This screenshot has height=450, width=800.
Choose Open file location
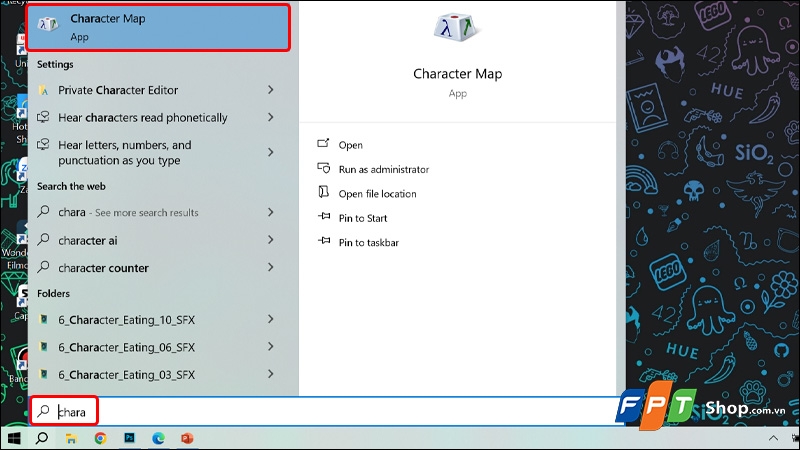[378, 194]
